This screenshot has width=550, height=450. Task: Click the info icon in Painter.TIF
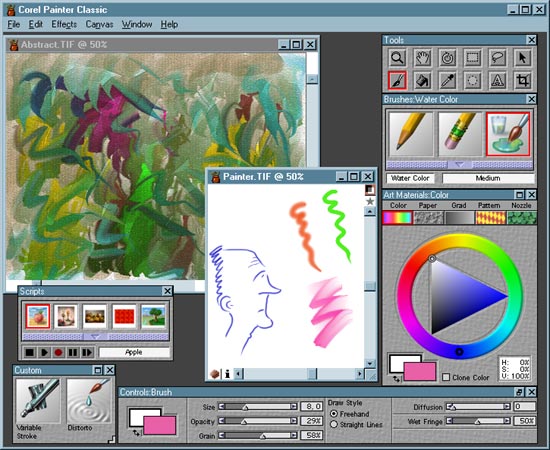pos(227,374)
